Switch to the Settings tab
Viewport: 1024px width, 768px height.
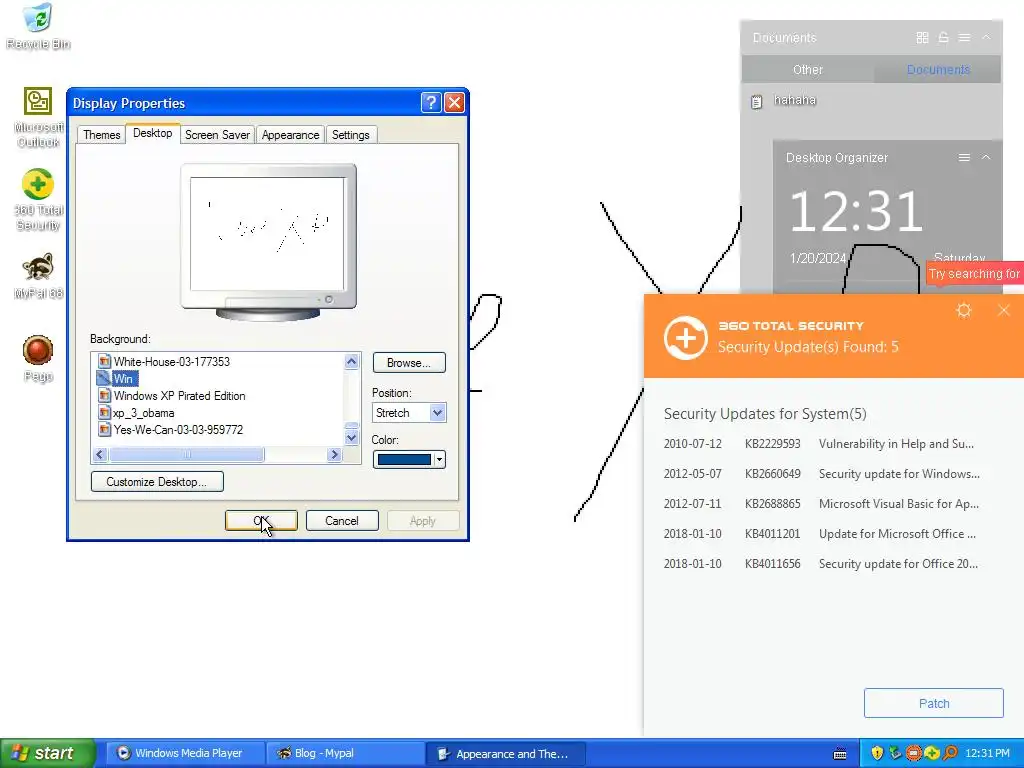point(351,135)
